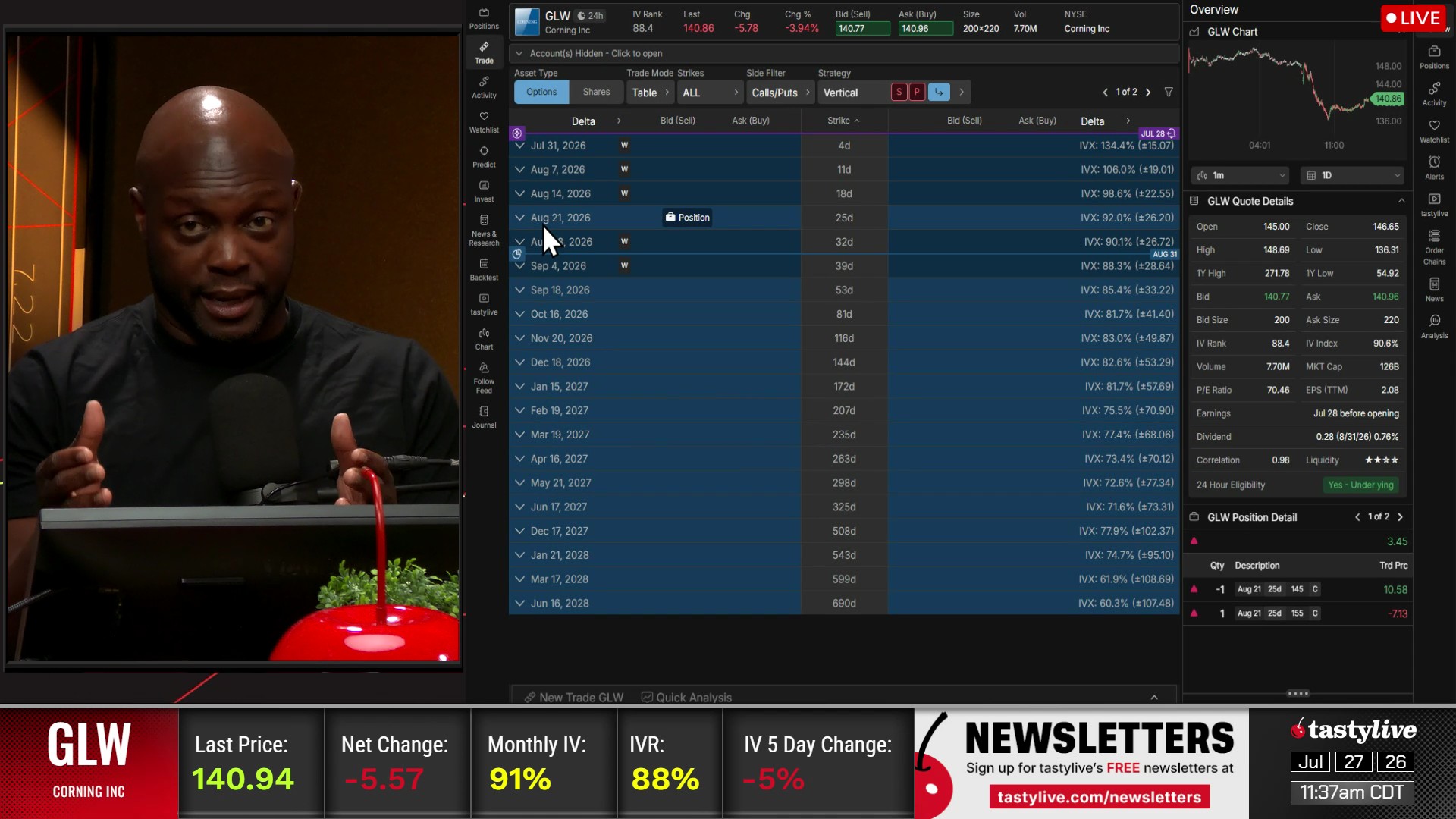Image resolution: width=1456 pixels, height=819 pixels.
Task: Toggle the 24h indicator next to GLW
Action: click(x=591, y=16)
